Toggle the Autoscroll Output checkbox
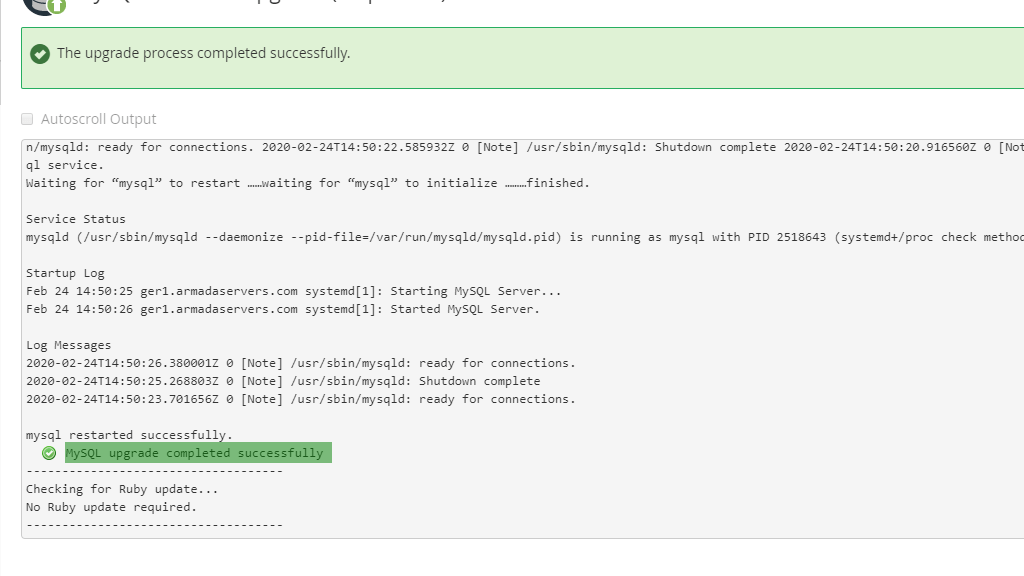The image size is (1024, 576). [27, 119]
